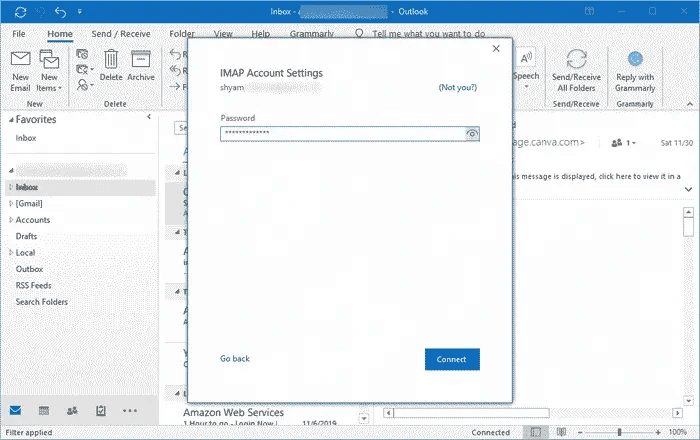700x440 pixels.
Task: Open the Folder tab
Action: [182, 34]
